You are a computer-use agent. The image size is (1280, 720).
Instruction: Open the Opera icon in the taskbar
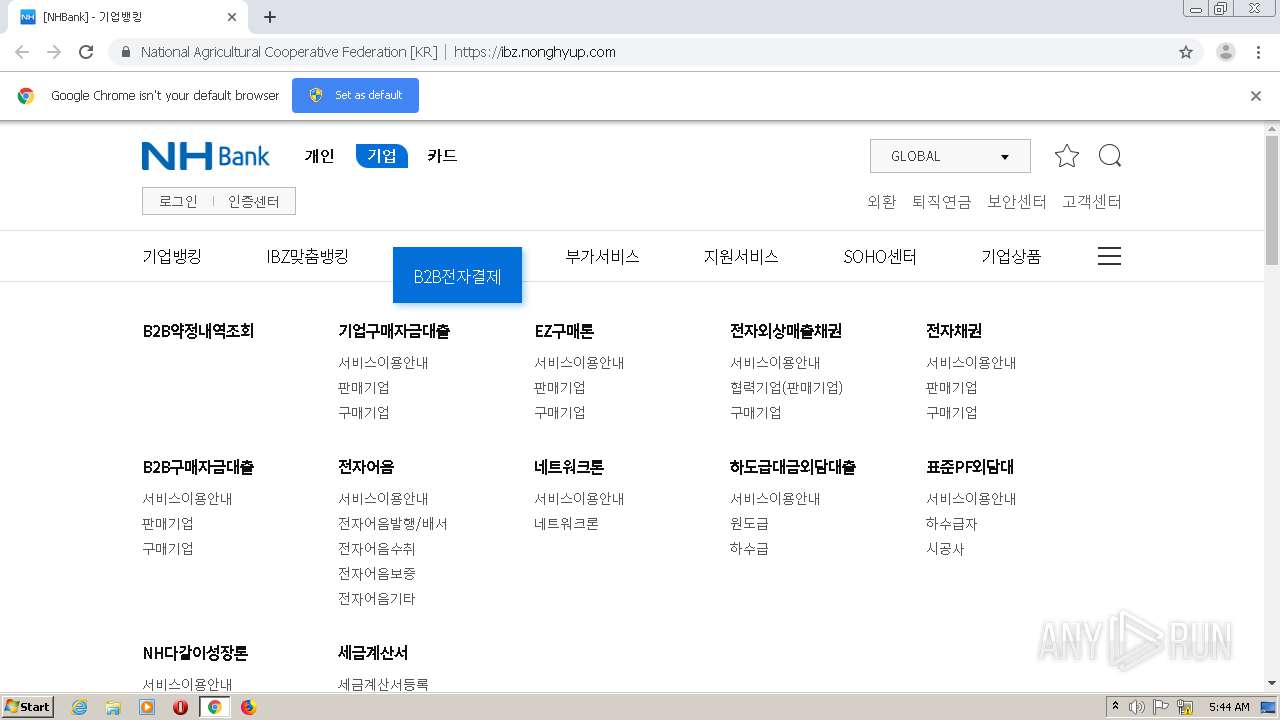tap(181, 707)
